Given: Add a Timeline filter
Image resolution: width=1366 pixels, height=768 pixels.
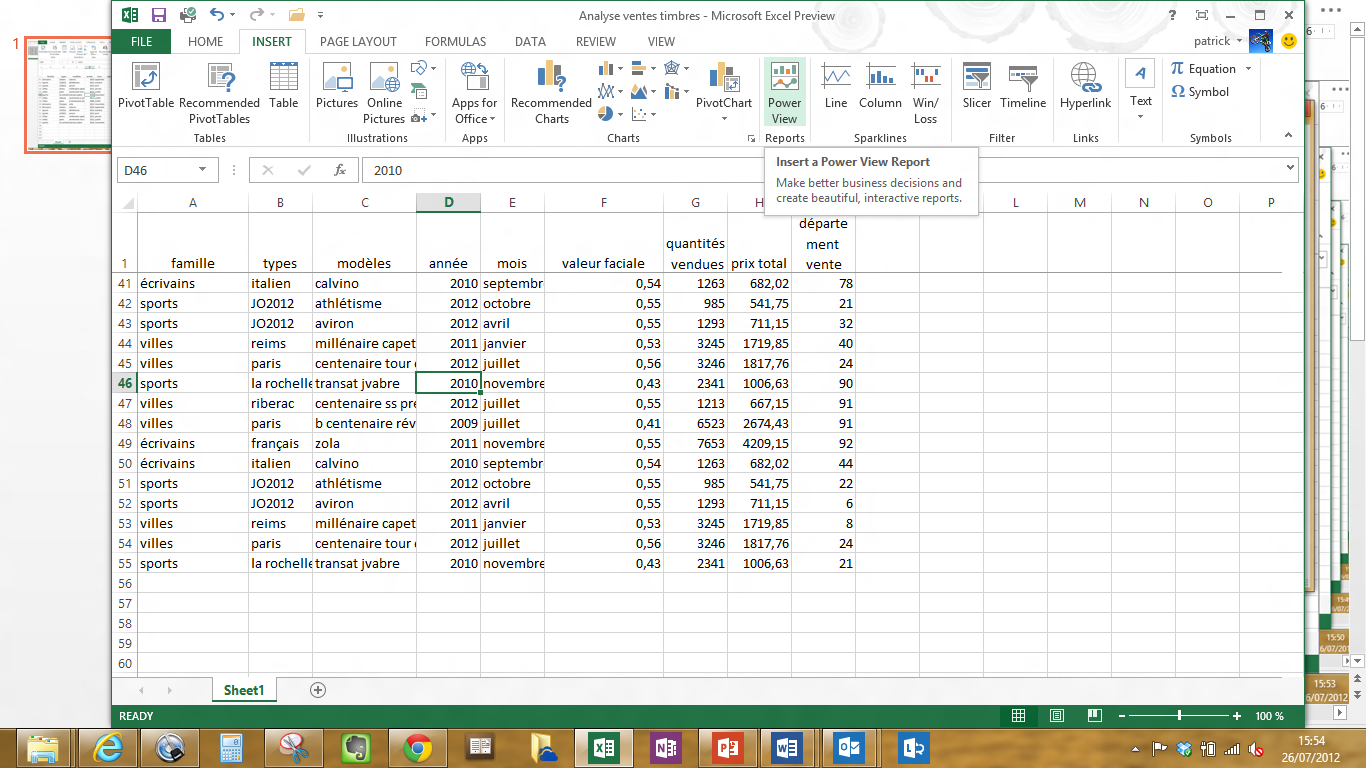Looking at the screenshot, I should (1023, 86).
